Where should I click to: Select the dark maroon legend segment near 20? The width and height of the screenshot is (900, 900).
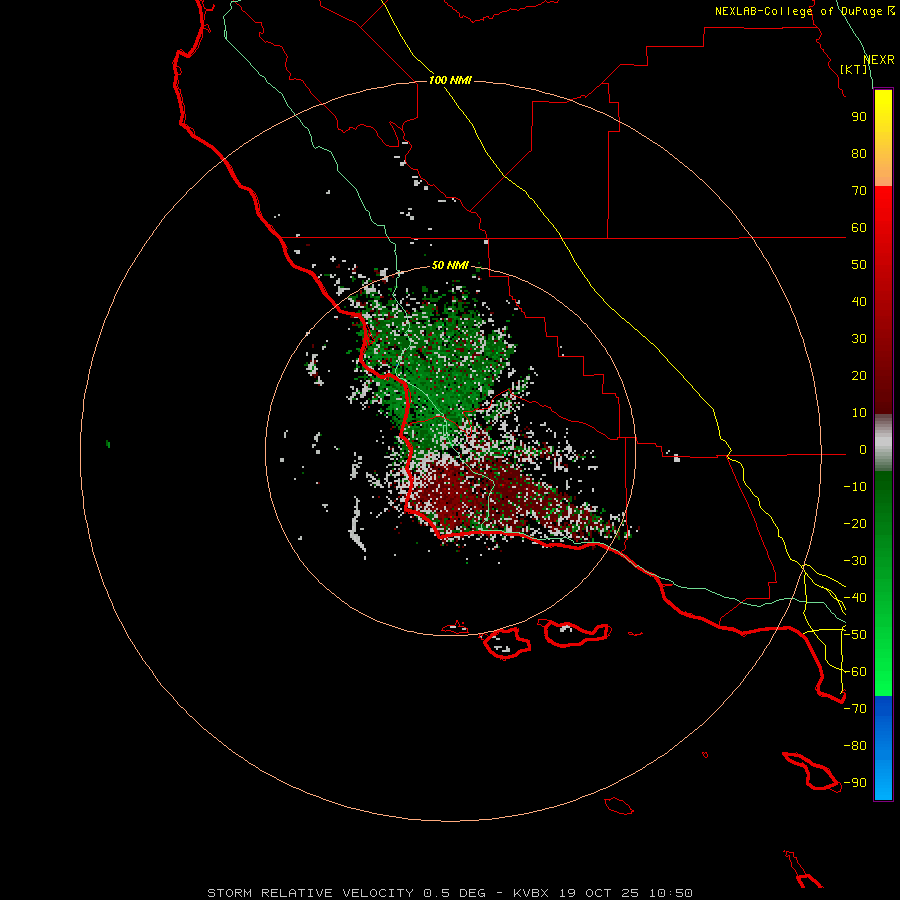[x=883, y=376]
